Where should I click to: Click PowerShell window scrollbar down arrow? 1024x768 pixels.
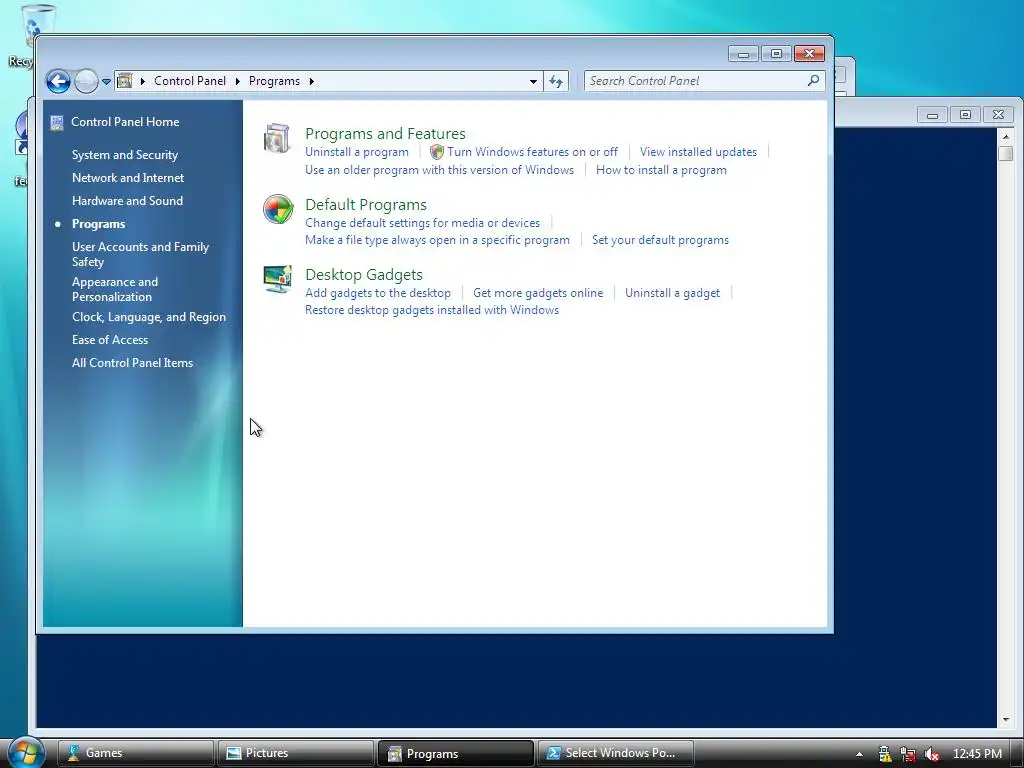point(1006,720)
